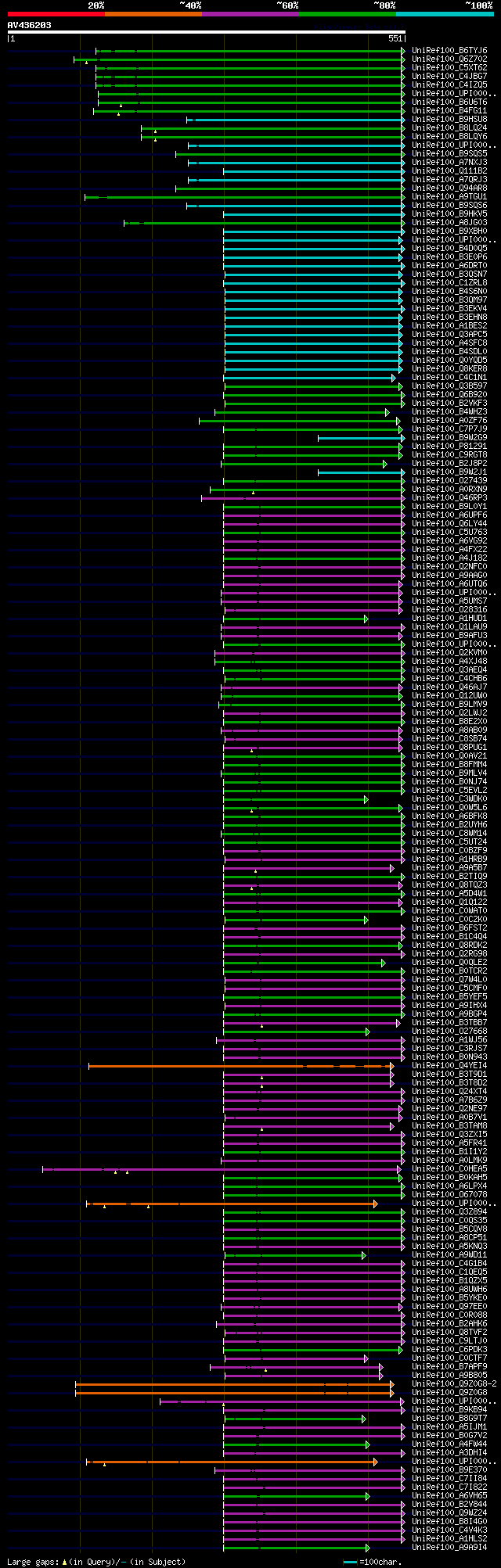Select label UniRef100_O67078
Image resolution: width=501 pixels, height=1568 pixels.
tap(449, 1194)
